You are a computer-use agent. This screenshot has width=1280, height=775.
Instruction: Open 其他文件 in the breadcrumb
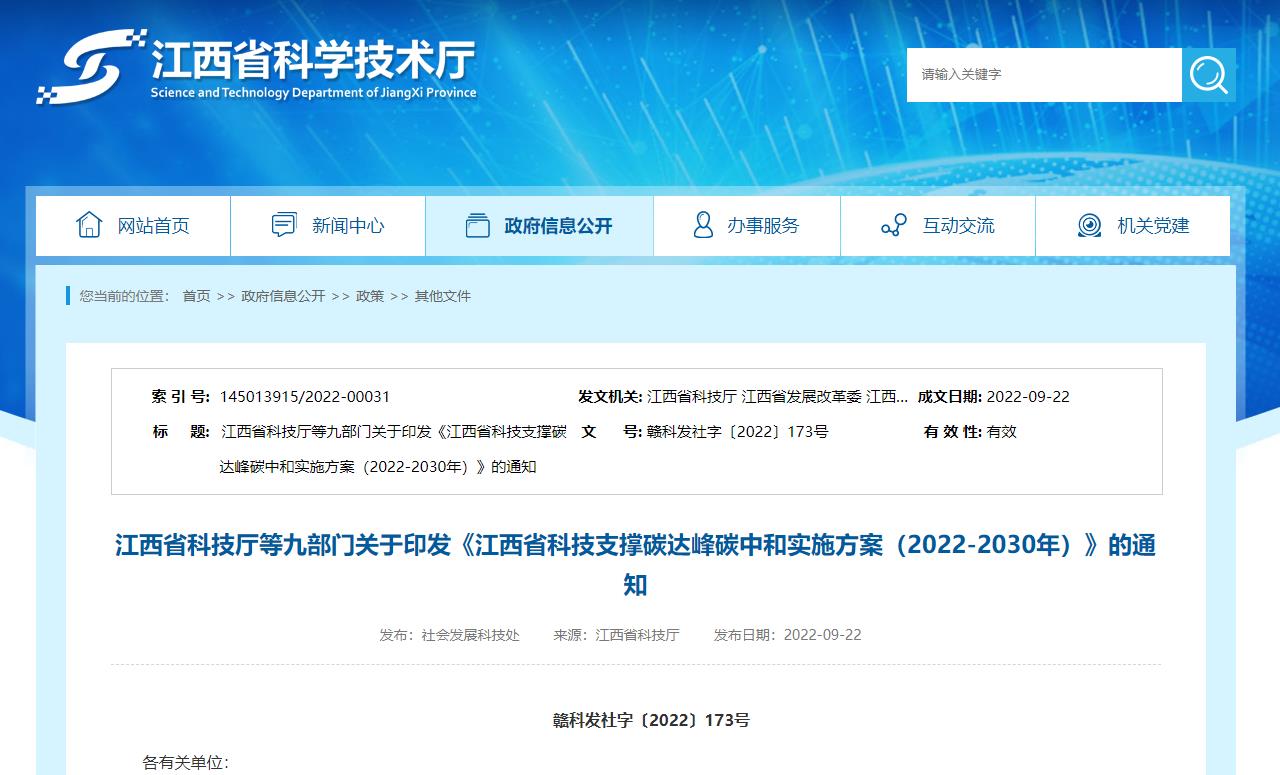[x=442, y=296]
